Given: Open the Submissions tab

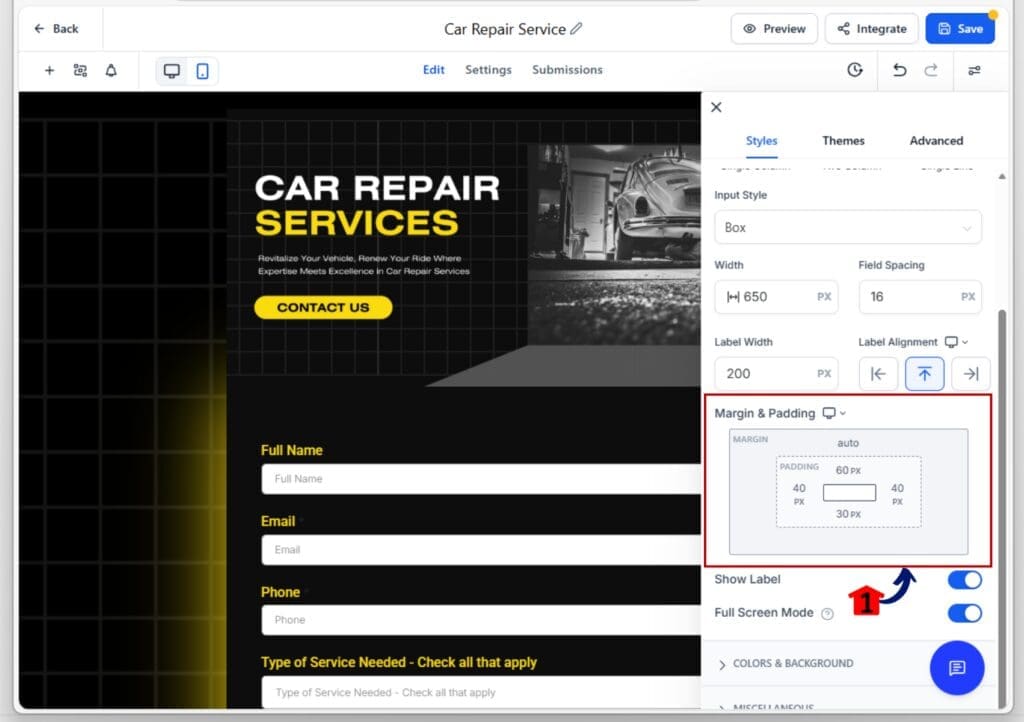Looking at the screenshot, I should click(x=567, y=70).
